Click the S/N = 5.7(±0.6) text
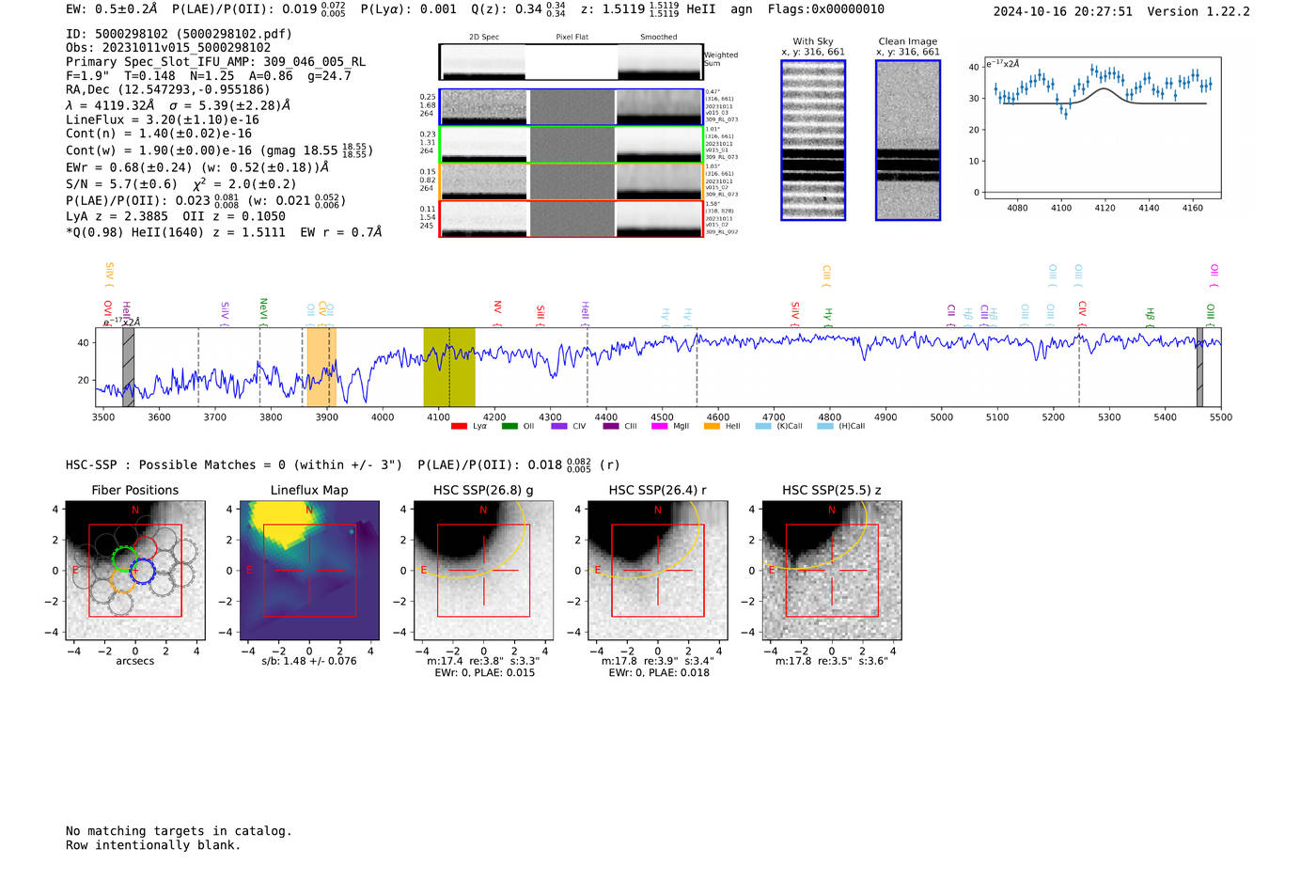1316x896 pixels. point(121,184)
